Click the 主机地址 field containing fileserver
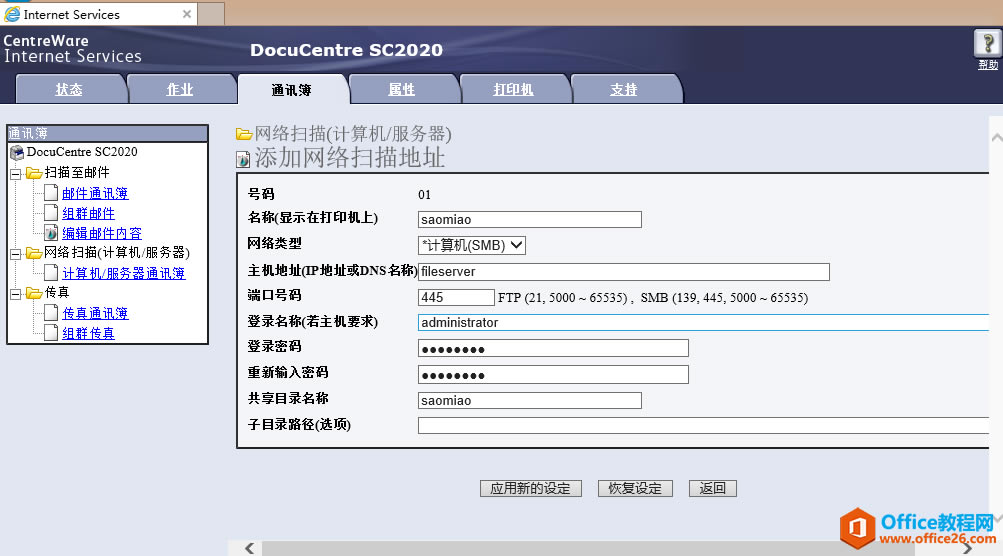 click(624, 271)
